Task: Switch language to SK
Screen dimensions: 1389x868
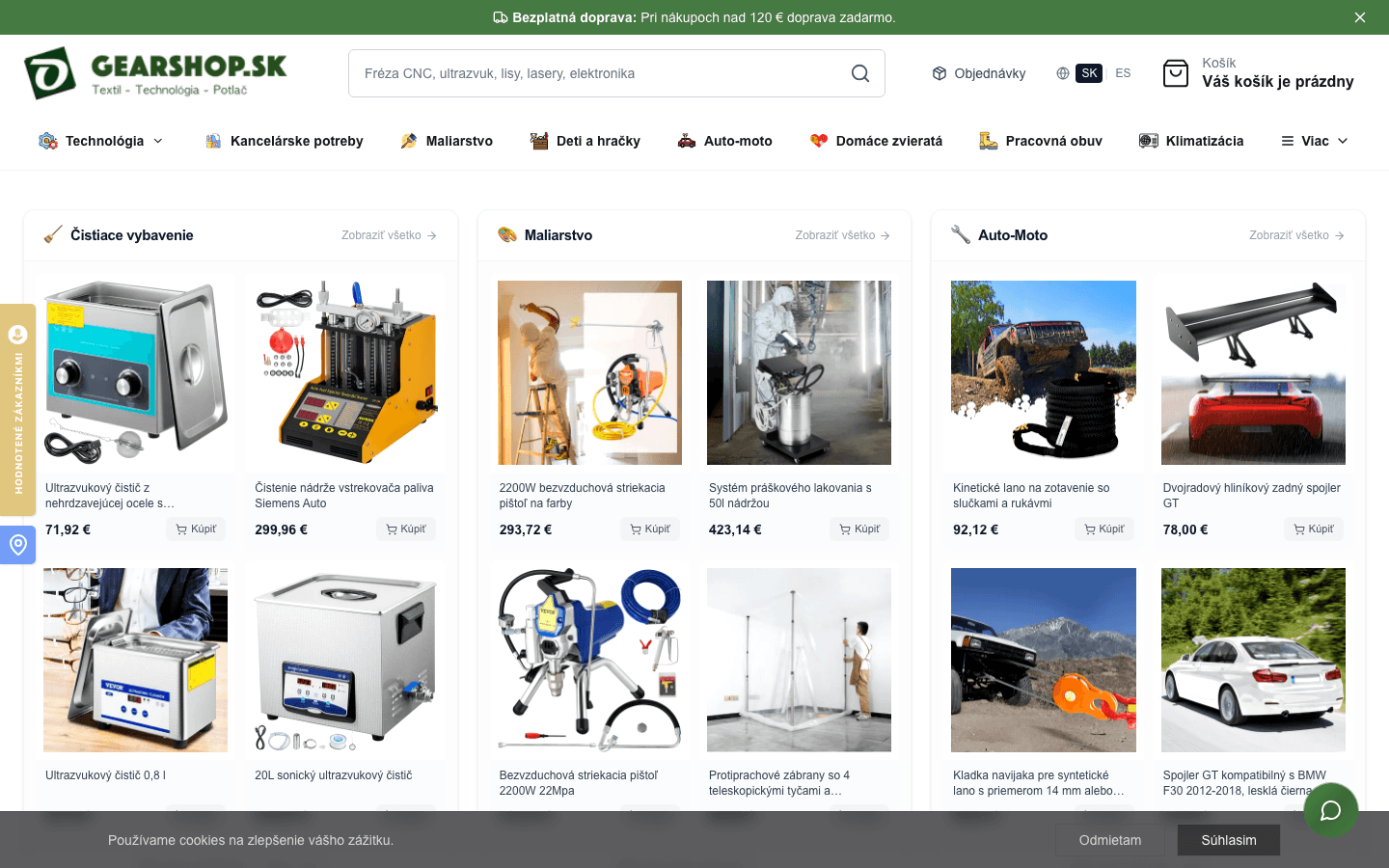Action: tap(1089, 73)
